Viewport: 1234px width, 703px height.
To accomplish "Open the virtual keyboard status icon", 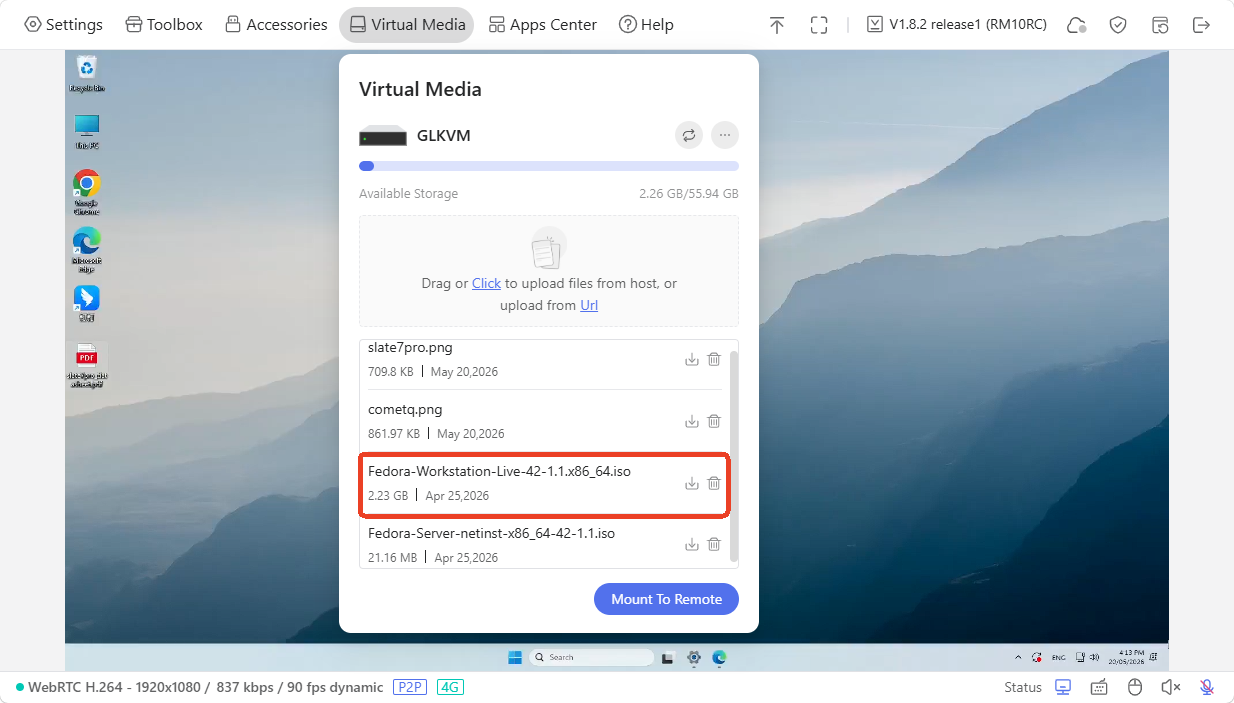I will 1099,687.
